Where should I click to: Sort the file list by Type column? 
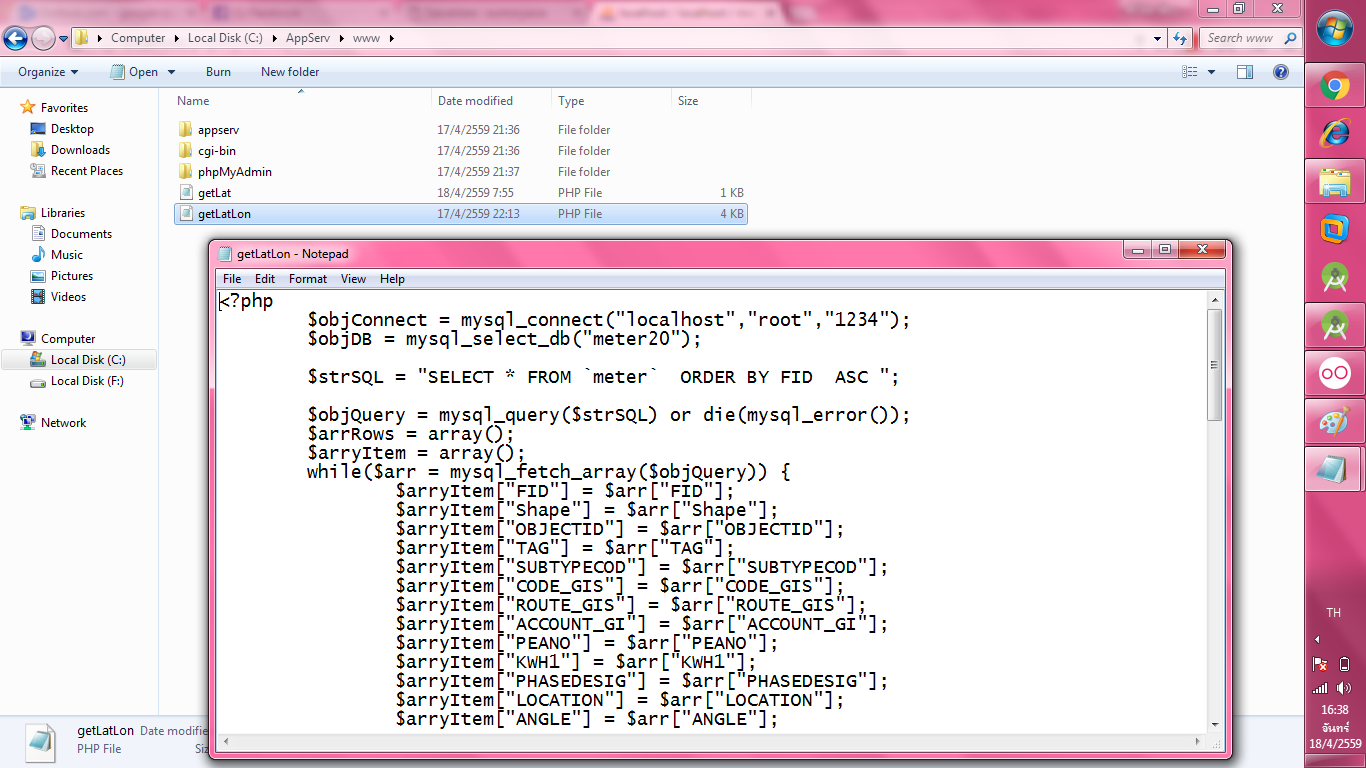click(x=611, y=101)
